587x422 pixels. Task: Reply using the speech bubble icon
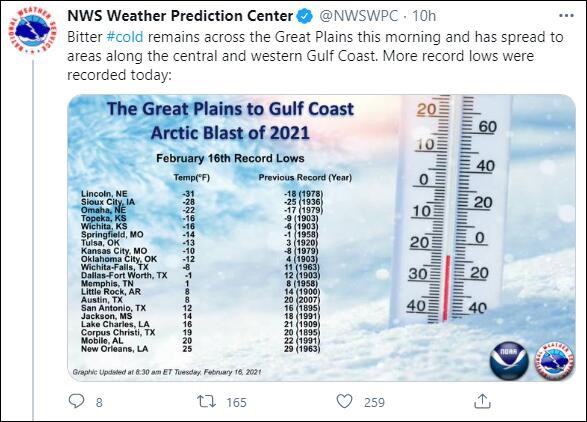tap(76, 401)
